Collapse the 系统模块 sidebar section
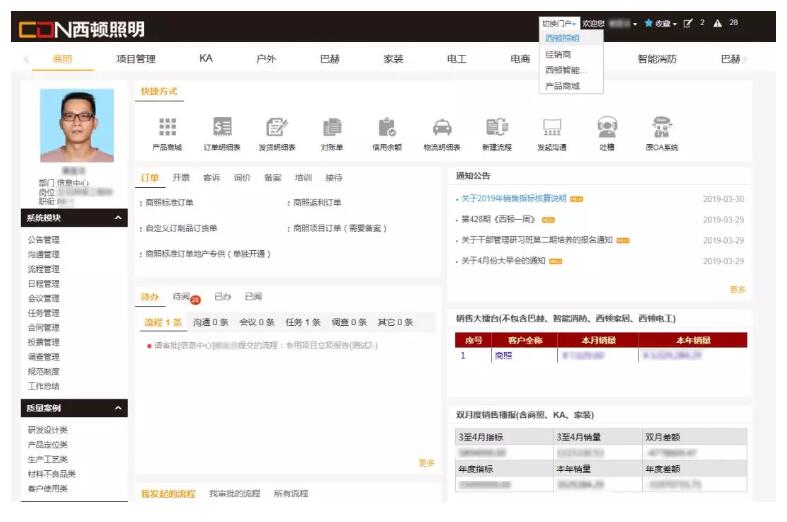787x522 pixels. tap(119, 218)
